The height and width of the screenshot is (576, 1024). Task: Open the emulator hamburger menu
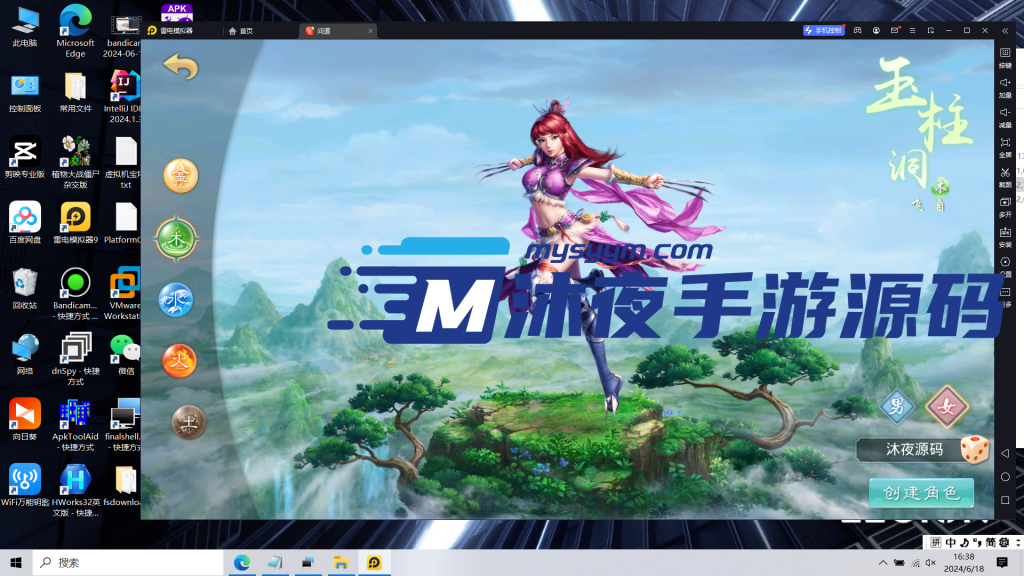(x=912, y=31)
